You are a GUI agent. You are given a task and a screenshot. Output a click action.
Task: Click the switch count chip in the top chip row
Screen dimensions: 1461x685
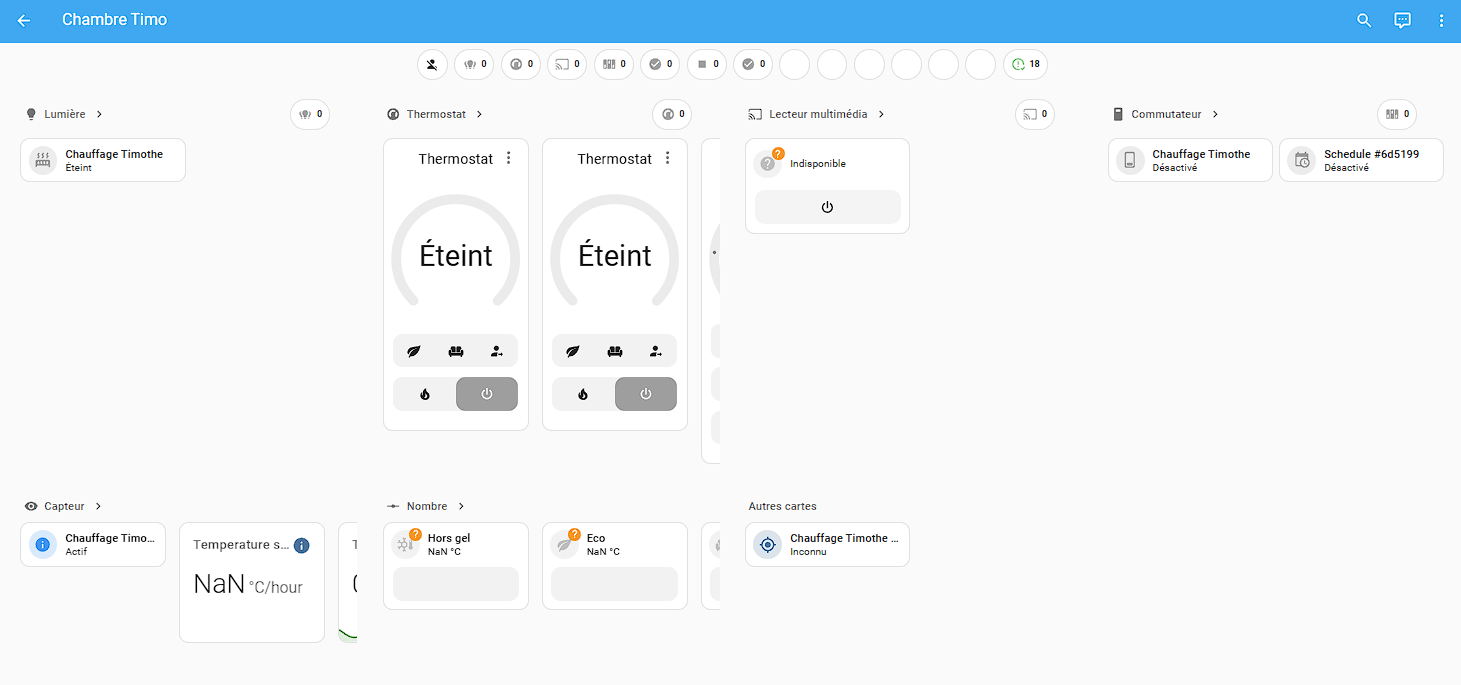[x=614, y=64]
